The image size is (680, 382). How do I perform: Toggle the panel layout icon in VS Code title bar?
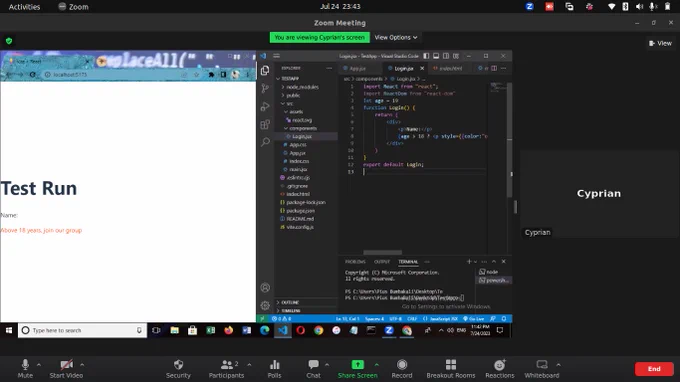(436, 56)
